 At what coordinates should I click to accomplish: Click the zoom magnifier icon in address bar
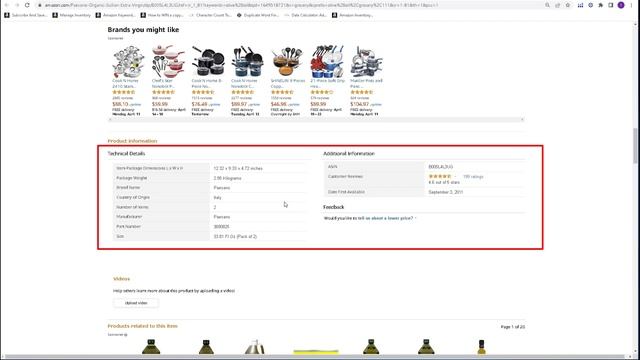pyautogui.click(x=547, y=5)
